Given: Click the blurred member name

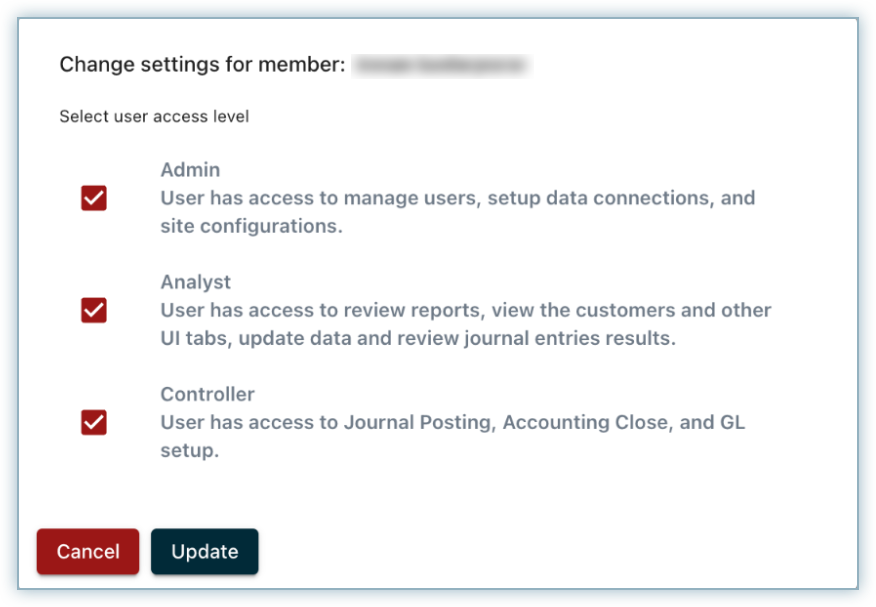Looking at the screenshot, I should coord(442,65).
